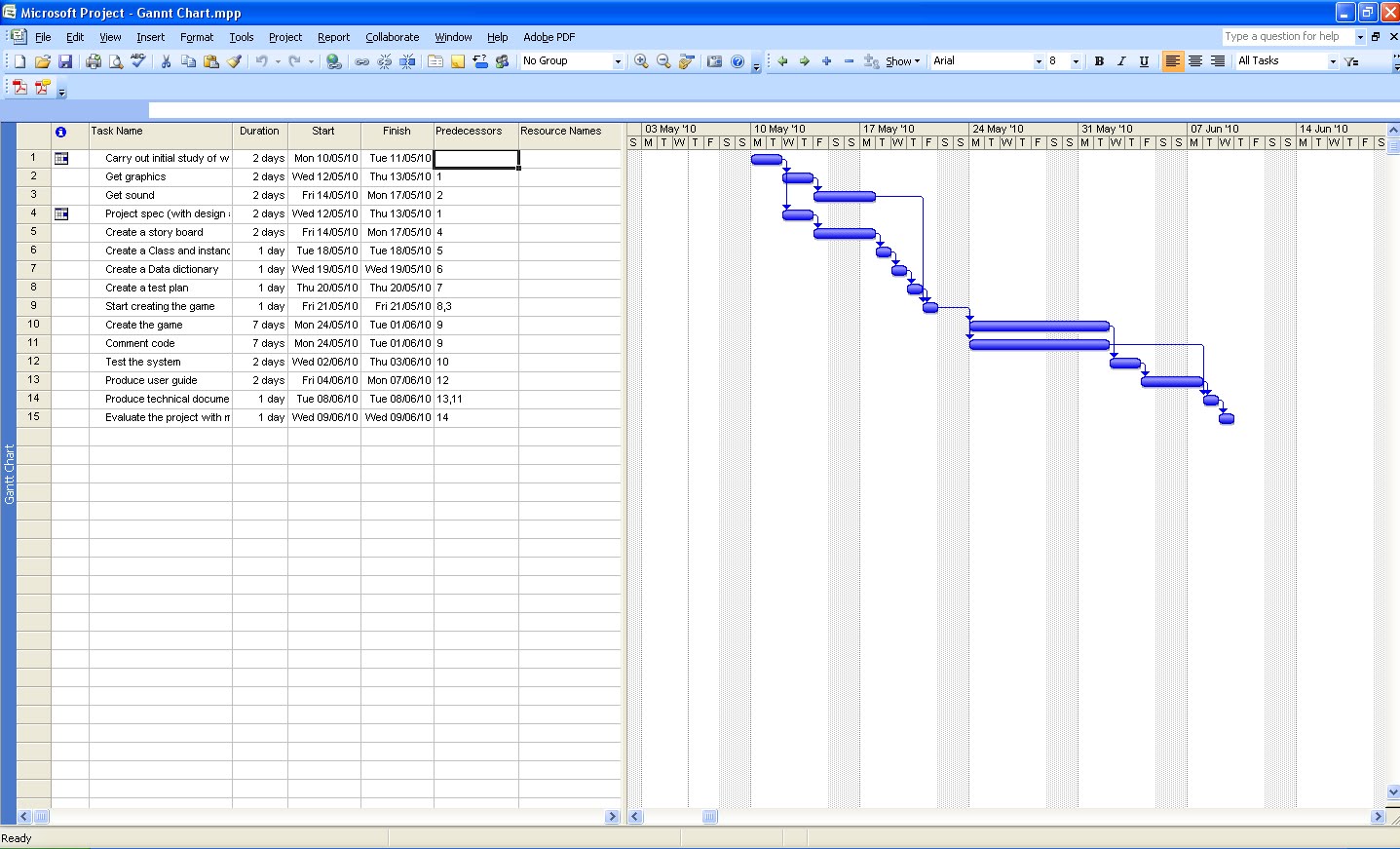
Task: Click the Indent Task button
Action: click(x=804, y=60)
